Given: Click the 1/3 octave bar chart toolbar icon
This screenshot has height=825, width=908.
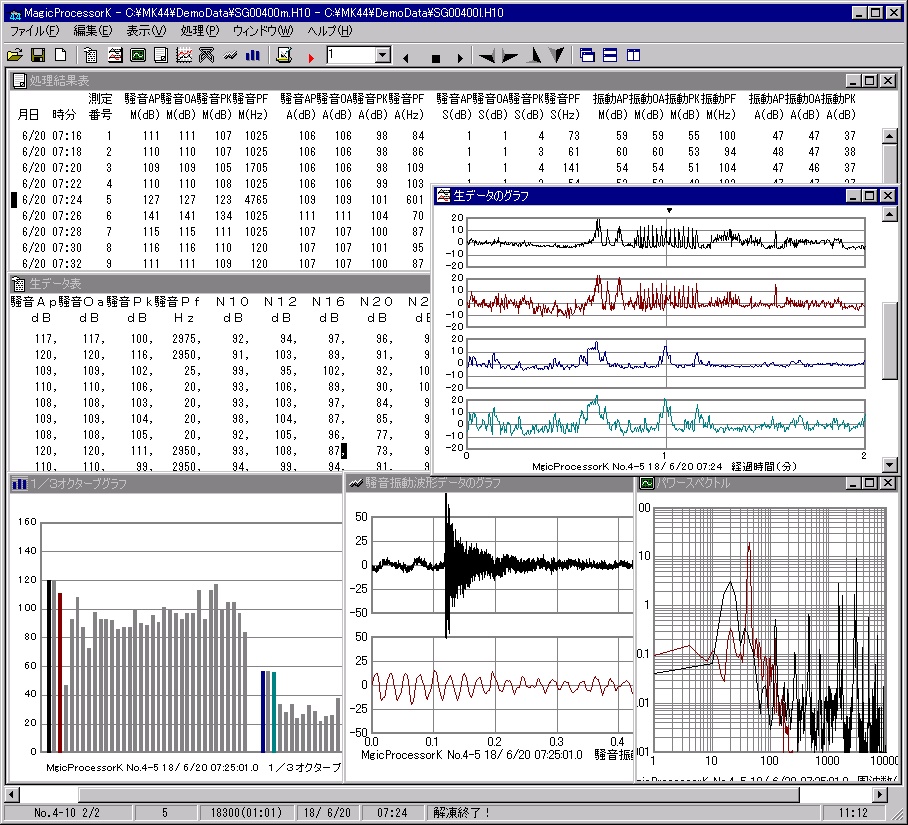Looking at the screenshot, I should 254,55.
